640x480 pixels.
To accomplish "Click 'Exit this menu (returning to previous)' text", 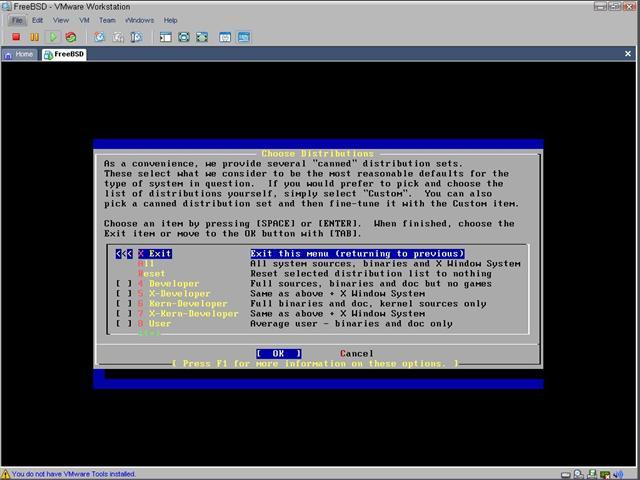I will pyautogui.click(x=358, y=253).
